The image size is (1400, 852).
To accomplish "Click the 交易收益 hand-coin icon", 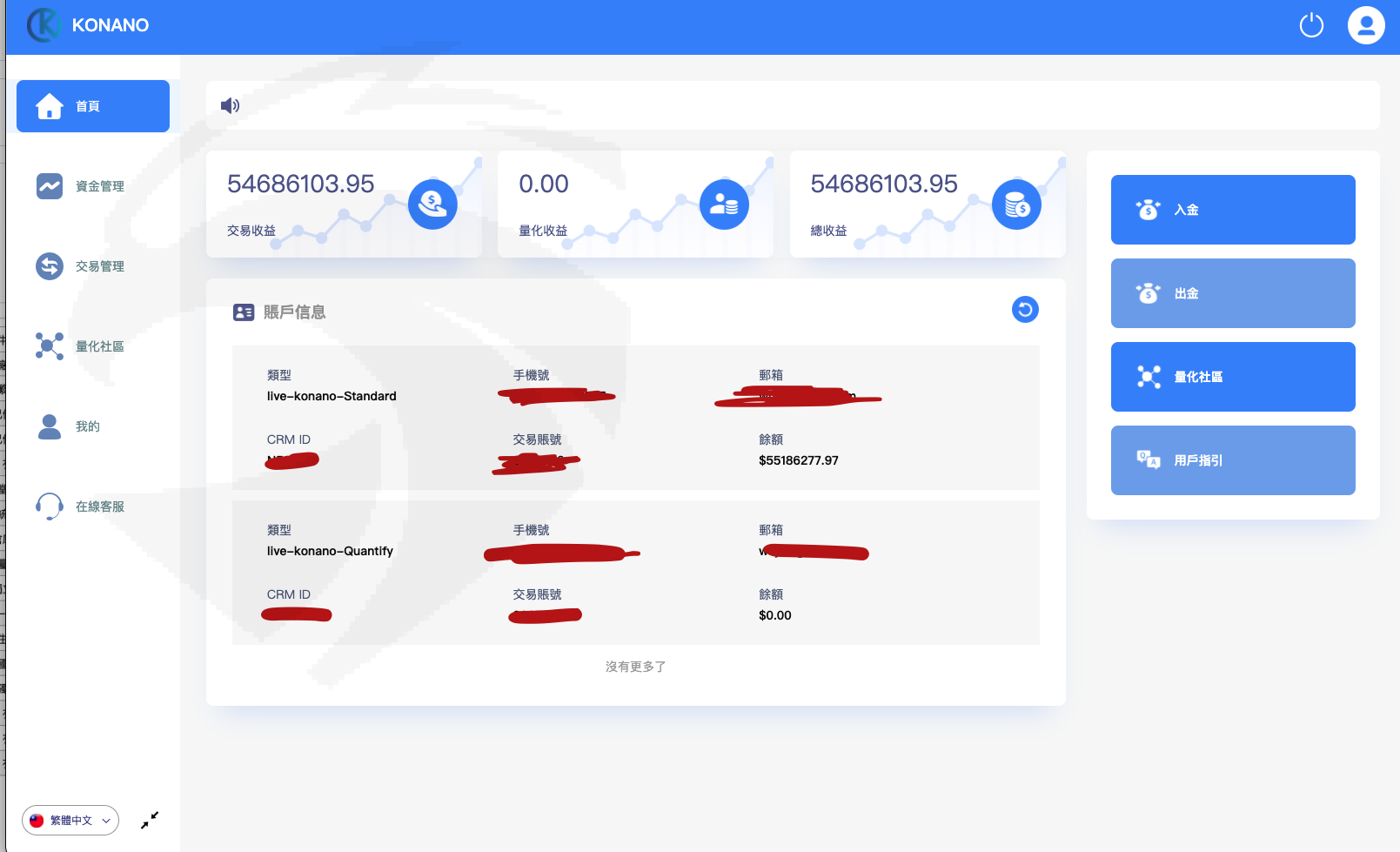I will (432, 205).
